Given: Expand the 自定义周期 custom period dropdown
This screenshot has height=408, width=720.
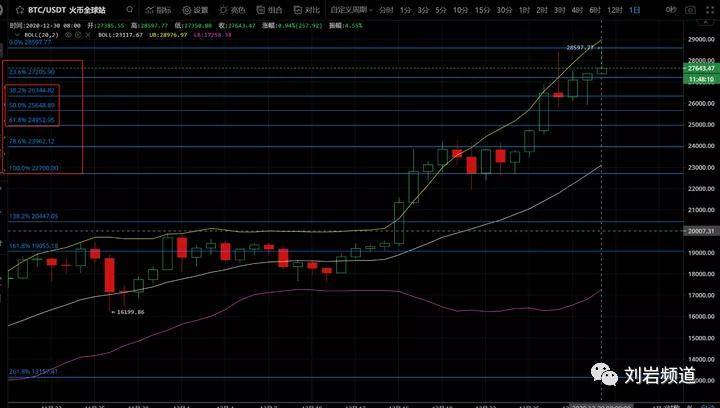Looking at the screenshot, I should (x=351, y=10).
